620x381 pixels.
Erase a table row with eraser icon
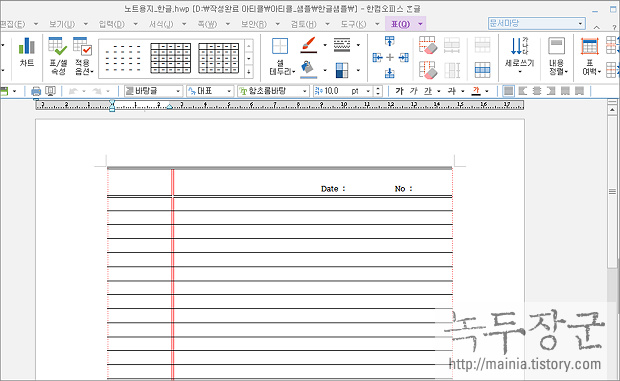tap(427, 45)
